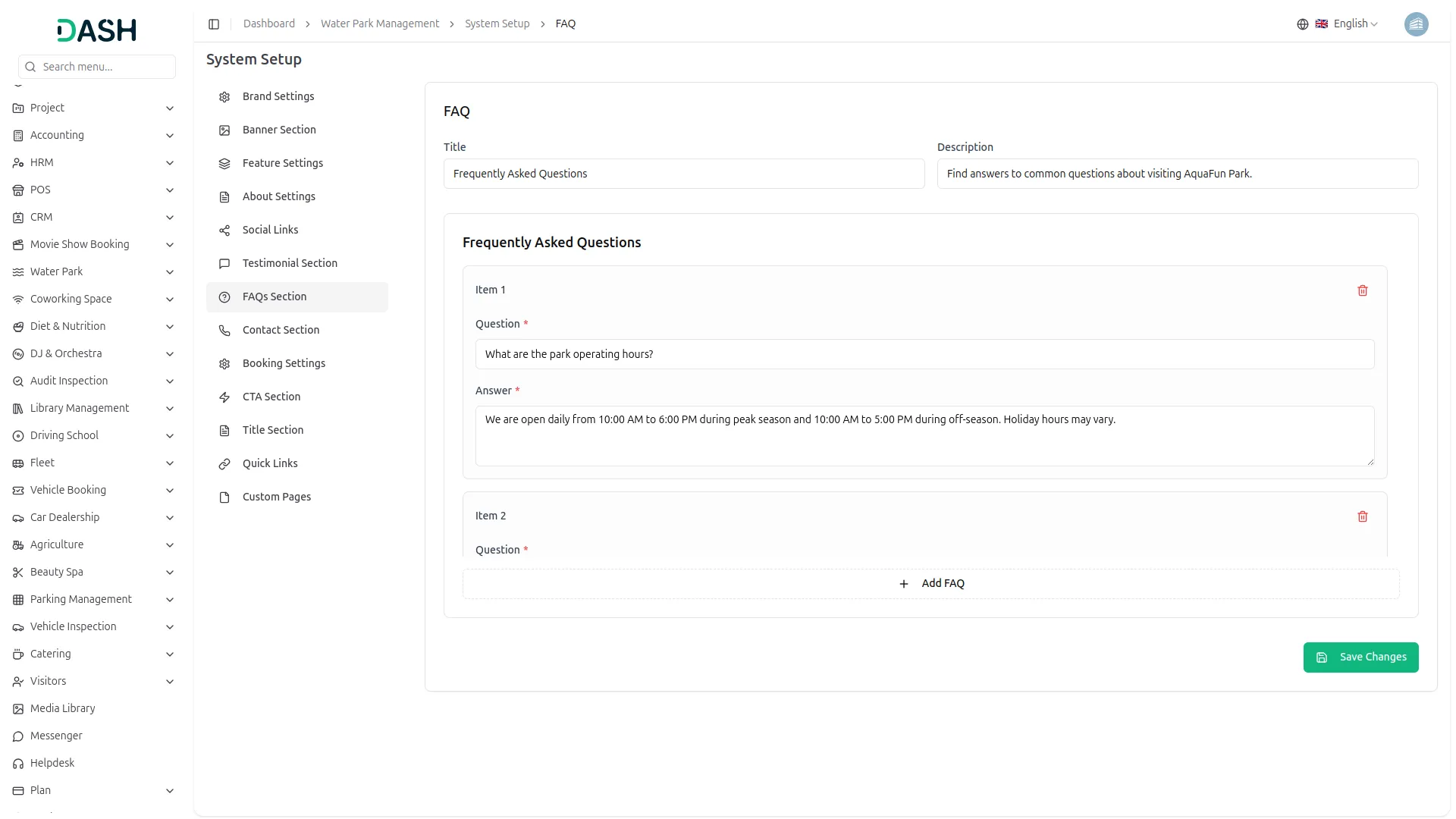
Task: Open the user avatar menu
Action: coord(1416,24)
